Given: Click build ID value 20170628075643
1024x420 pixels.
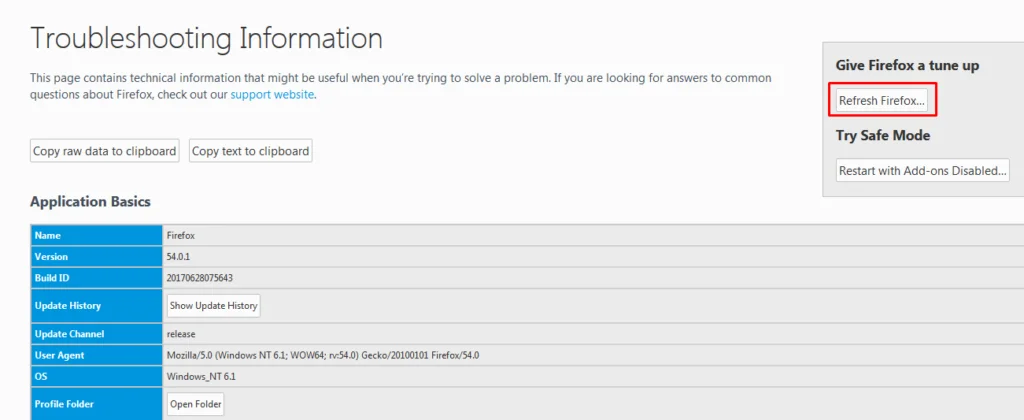Looking at the screenshot, I should click(200, 278).
